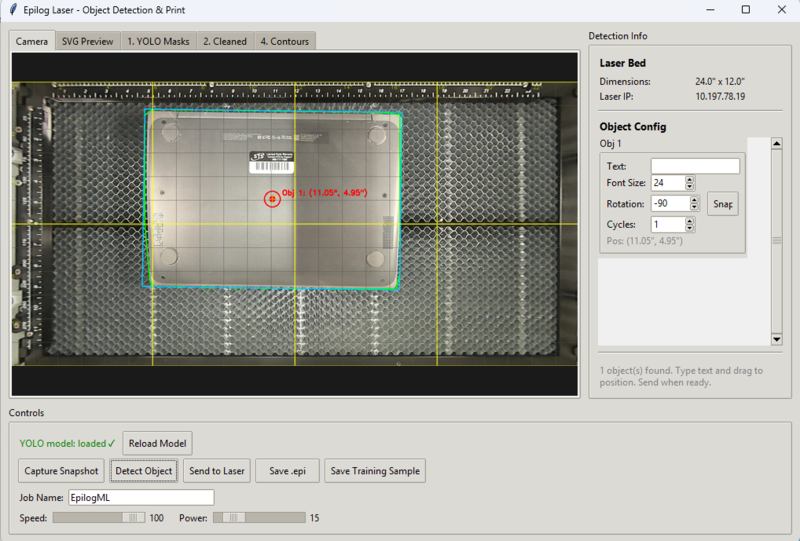Click Save Training Sample
Screen dimensions: 800x541
(375, 471)
